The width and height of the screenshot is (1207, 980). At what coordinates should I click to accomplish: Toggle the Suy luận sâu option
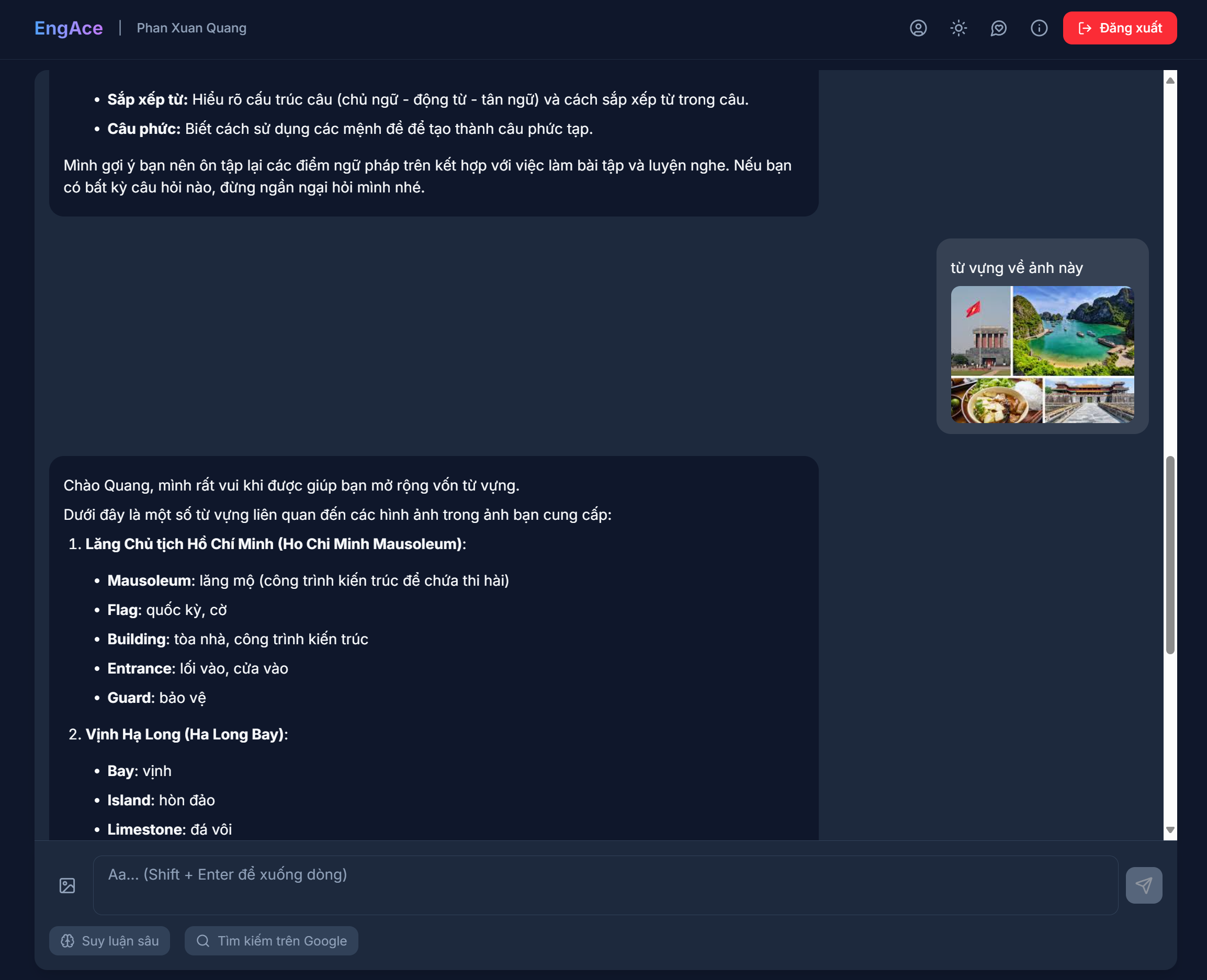(x=109, y=940)
